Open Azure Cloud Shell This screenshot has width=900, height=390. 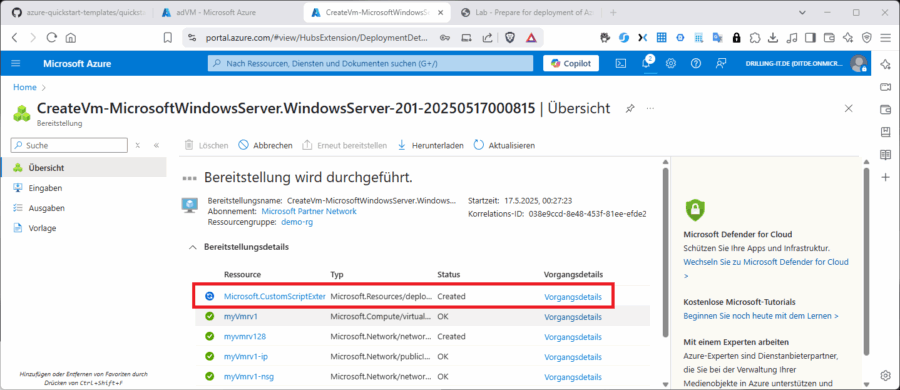[620, 64]
